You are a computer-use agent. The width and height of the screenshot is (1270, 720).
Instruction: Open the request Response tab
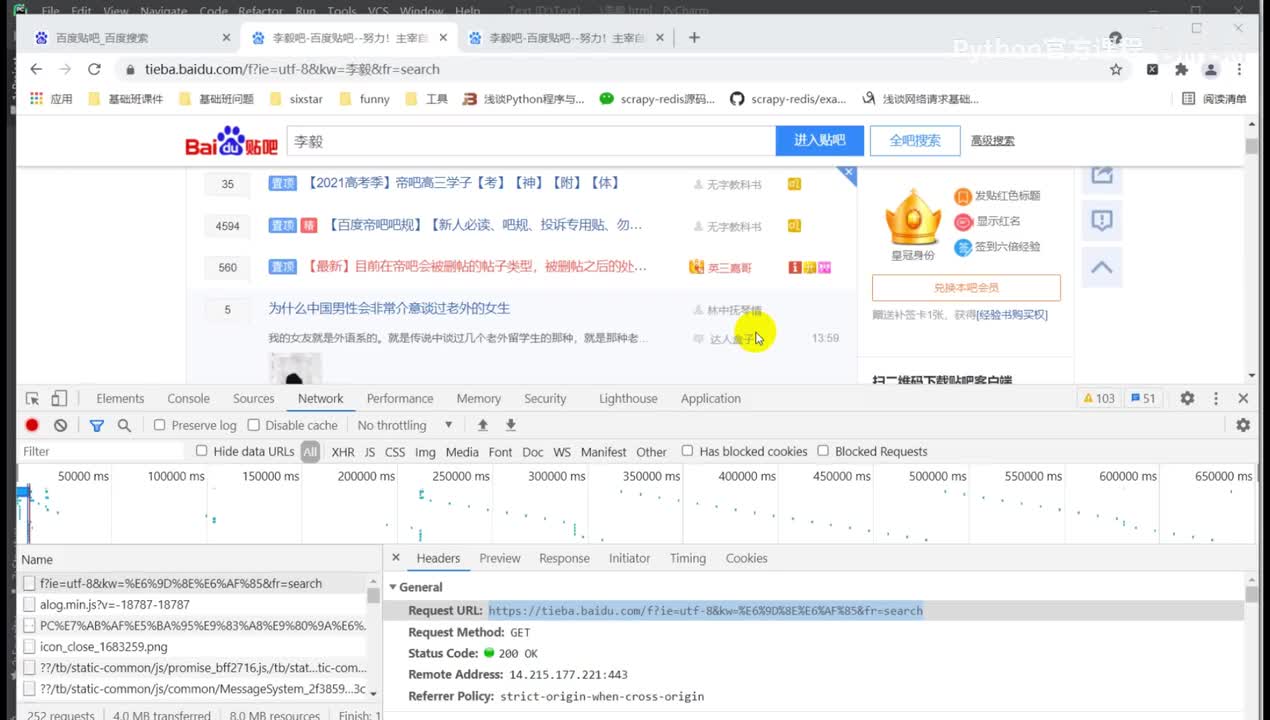point(564,558)
